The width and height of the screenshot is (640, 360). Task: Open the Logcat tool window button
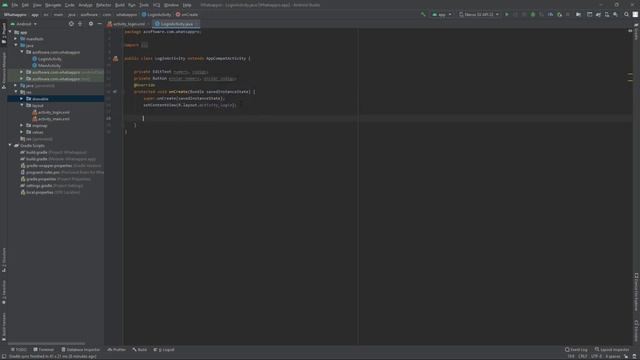pyautogui.click(x=164, y=349)
